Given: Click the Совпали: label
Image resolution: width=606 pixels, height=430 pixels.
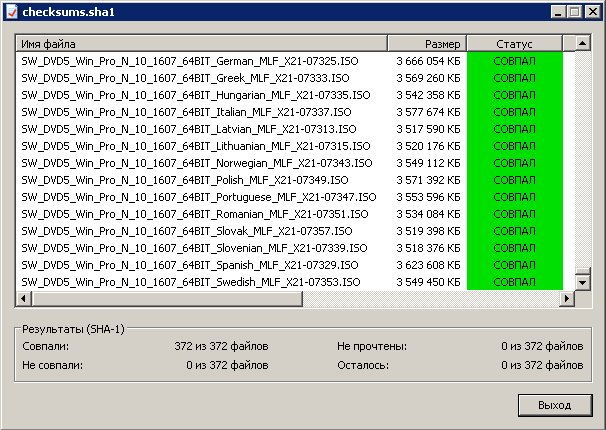Looking at the screenshot, I should [46, 346].
